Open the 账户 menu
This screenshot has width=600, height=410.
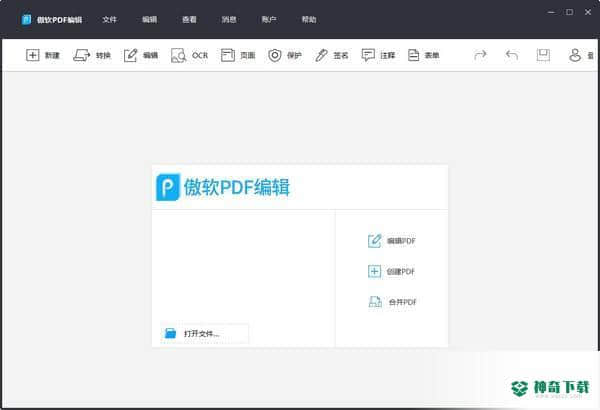269,20
